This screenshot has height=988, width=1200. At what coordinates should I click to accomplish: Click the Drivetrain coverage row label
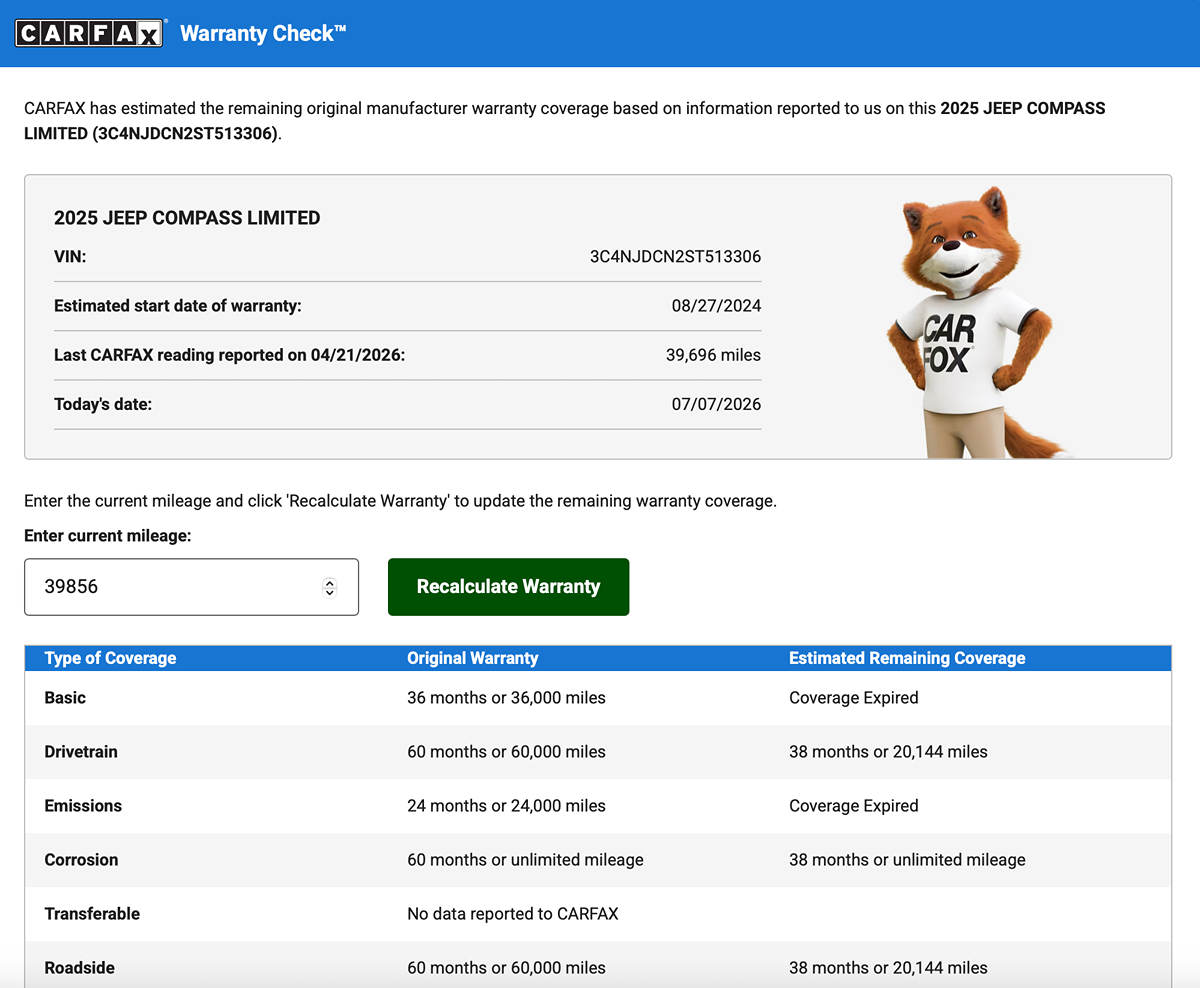pos(81,752)
